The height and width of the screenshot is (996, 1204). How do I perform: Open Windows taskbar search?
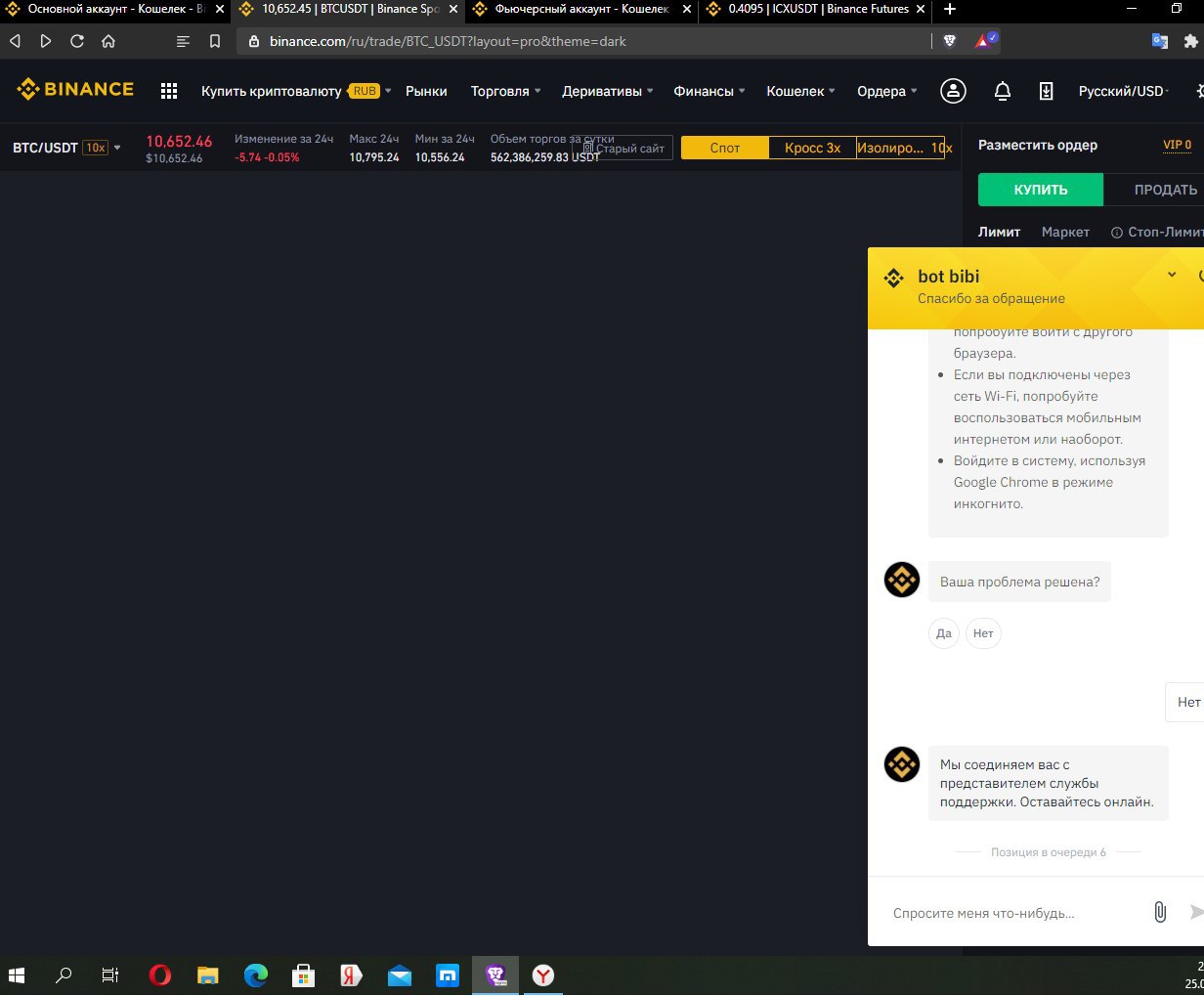pyautogui.click(x=64, y=974)
